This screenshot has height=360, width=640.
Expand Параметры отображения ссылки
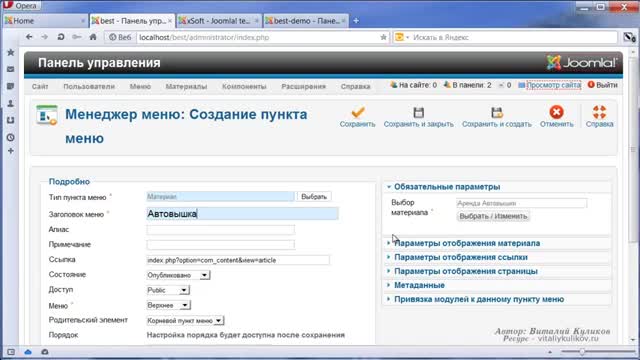click(461, 258)
